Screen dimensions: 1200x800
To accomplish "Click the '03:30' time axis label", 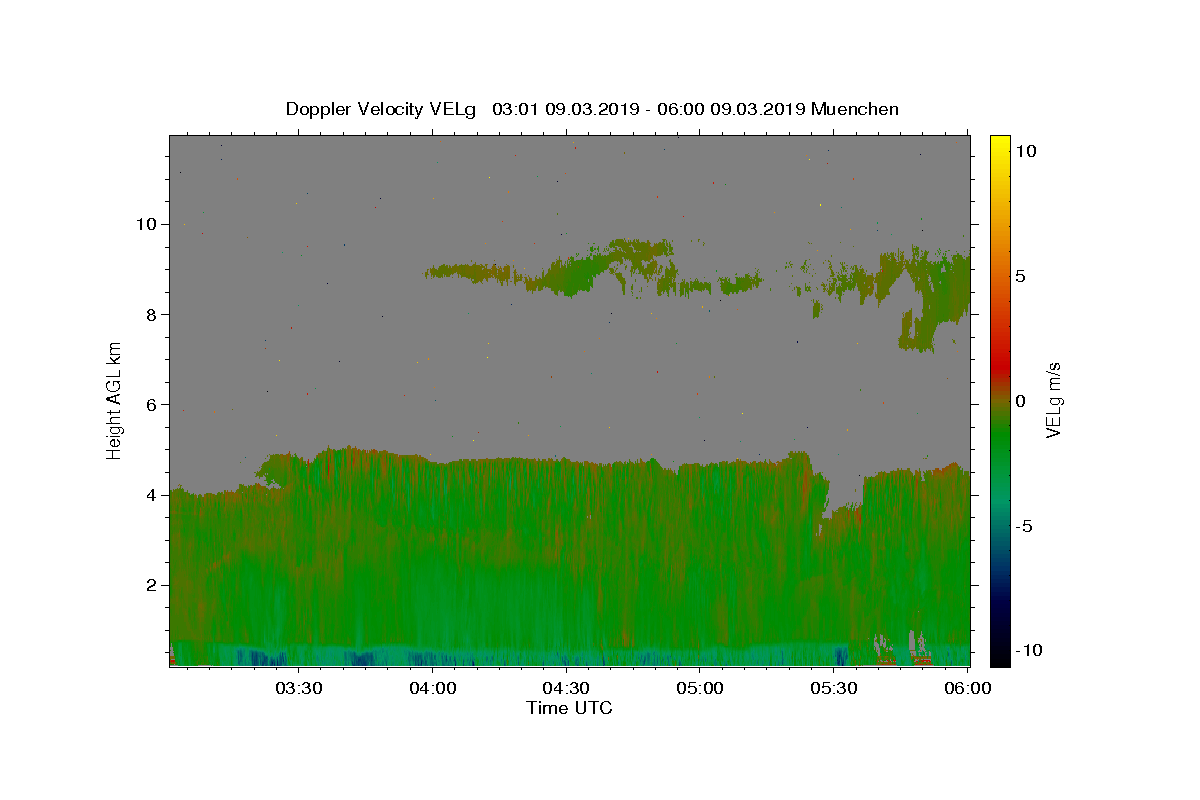I will pyautogui.click(x=299, y=688).
